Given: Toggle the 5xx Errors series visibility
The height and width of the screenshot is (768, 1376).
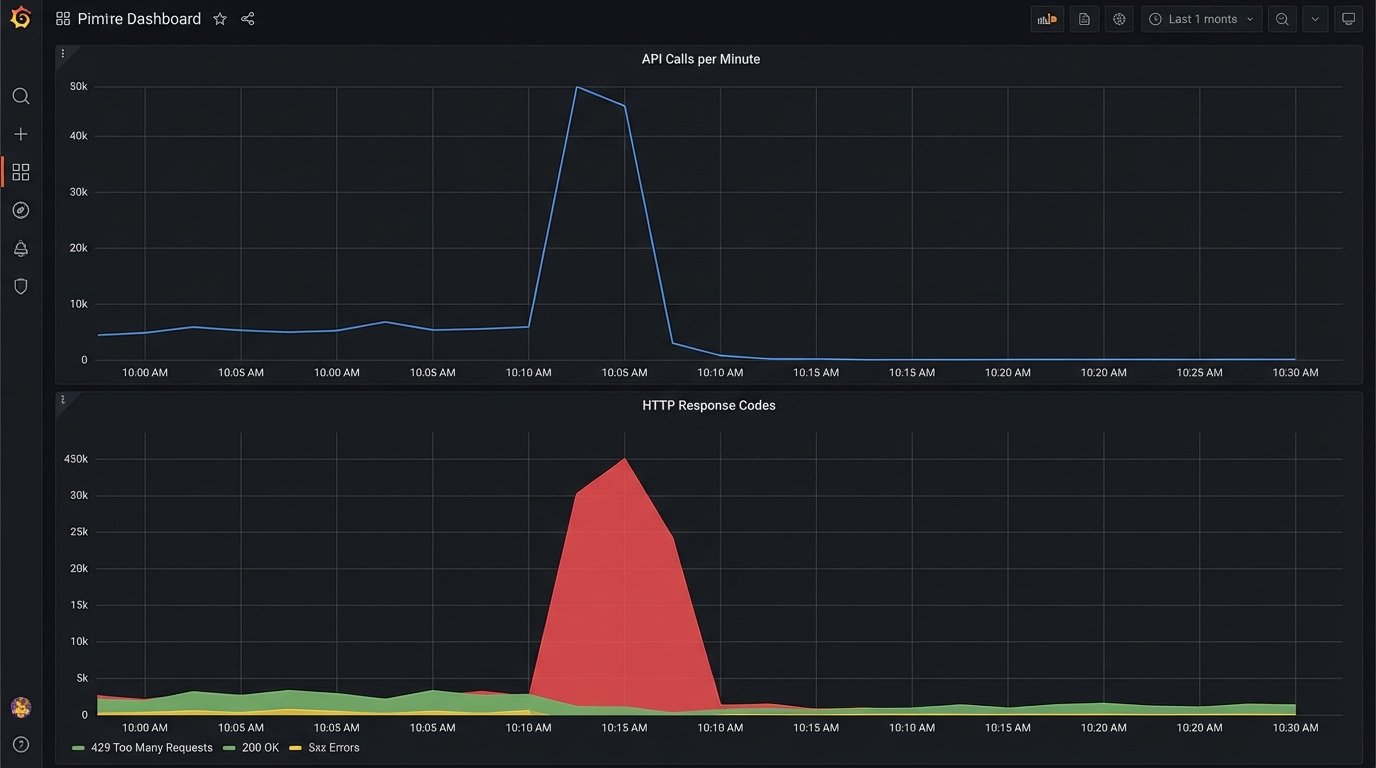Looking at the screenshot, I should [336, 747].
